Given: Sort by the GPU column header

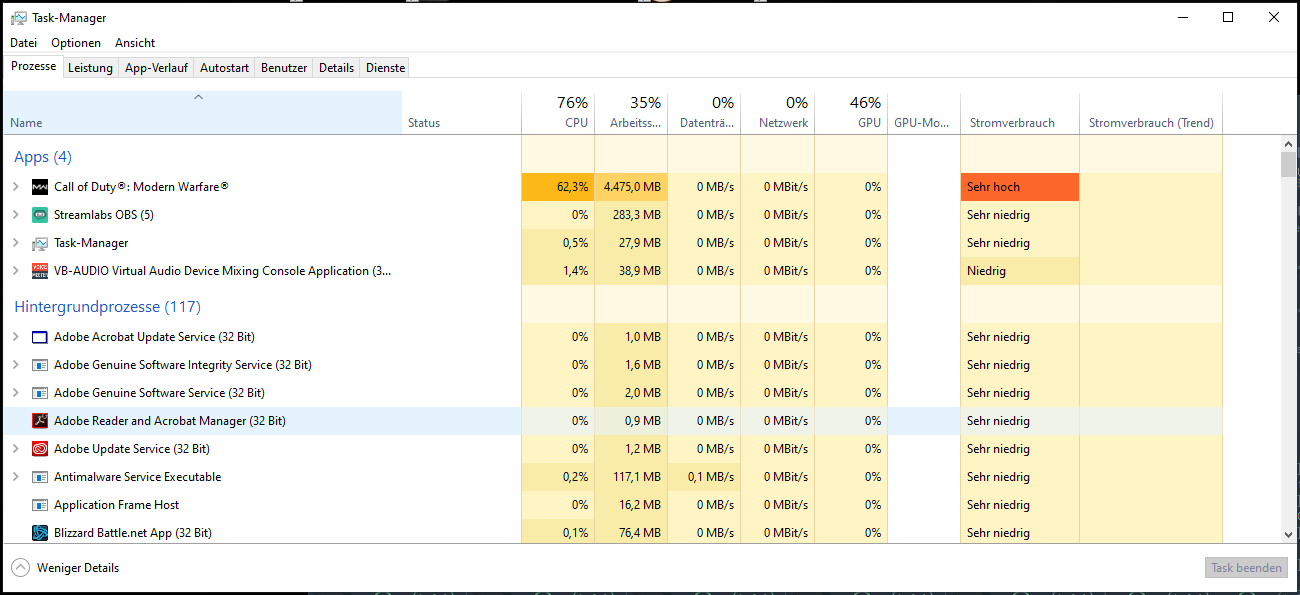Looking at the screenshot, I should [x=851, y=112].
